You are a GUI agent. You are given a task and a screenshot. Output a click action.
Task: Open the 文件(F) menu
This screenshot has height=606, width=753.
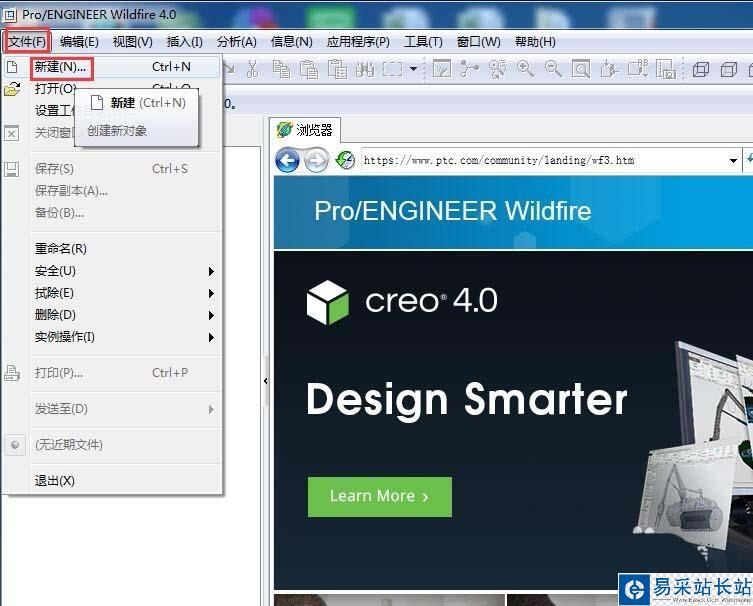tap(27, 42)
